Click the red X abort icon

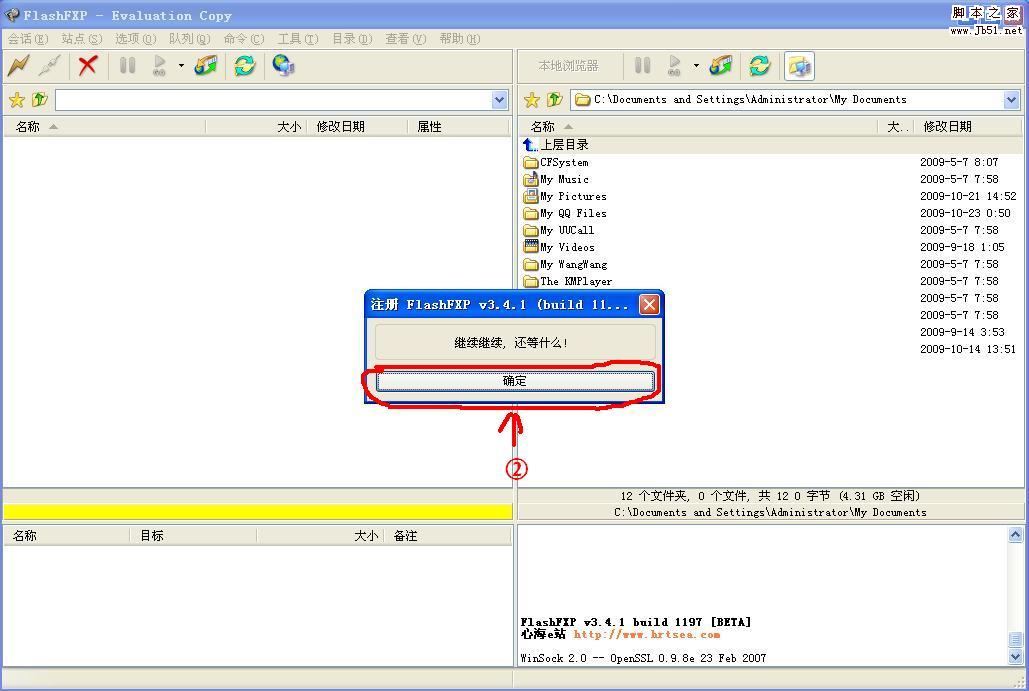coord(88,66)
